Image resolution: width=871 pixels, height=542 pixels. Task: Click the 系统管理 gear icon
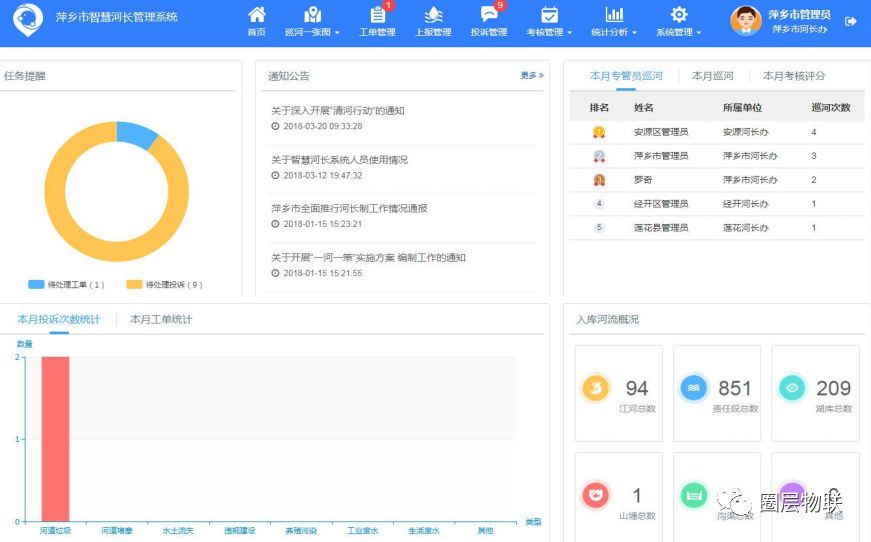(x=679, y=15)
